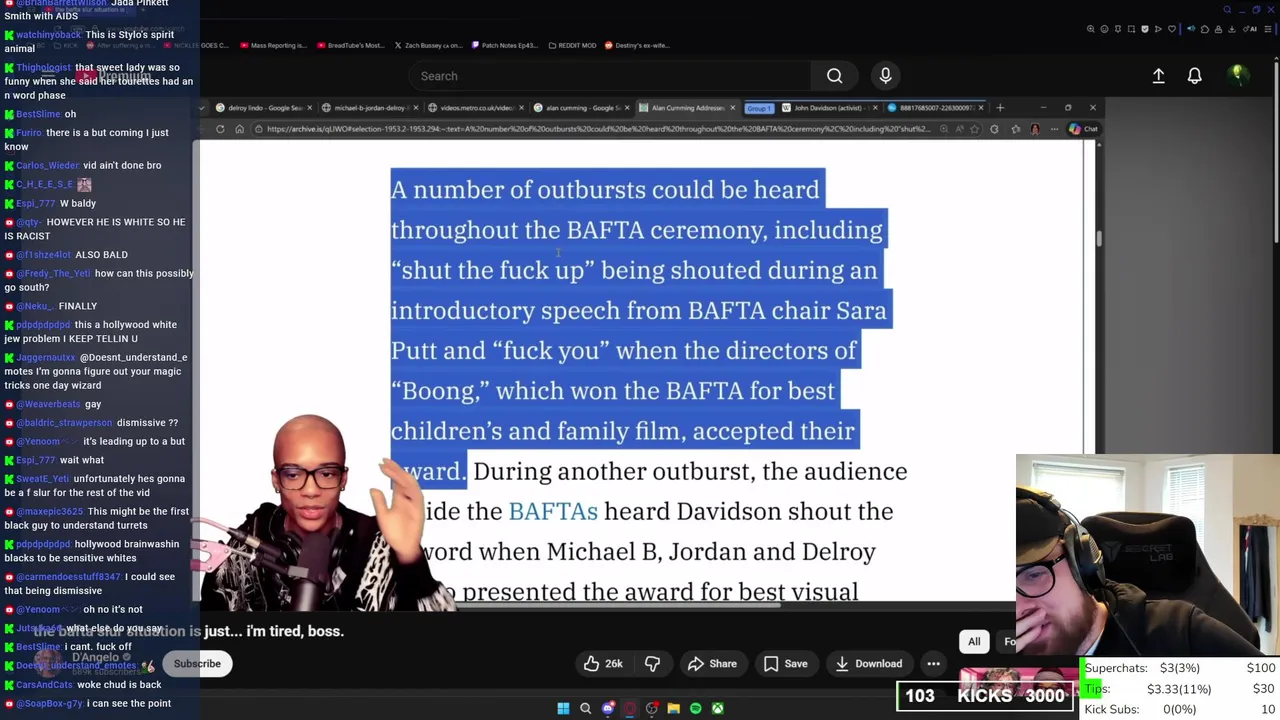
Task: Click Opera toolbar pin icon
Action: click(x=1118, y=29)
